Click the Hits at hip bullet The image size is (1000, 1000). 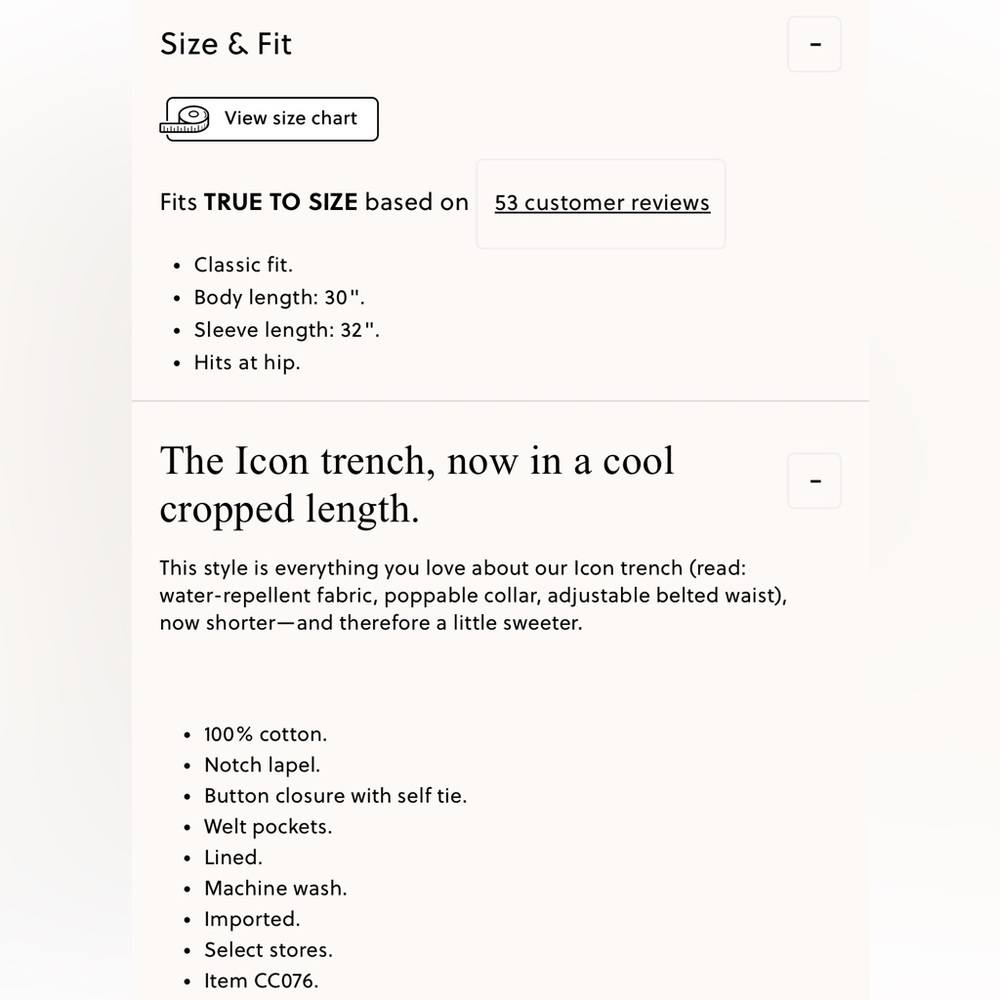click(247, 362)
